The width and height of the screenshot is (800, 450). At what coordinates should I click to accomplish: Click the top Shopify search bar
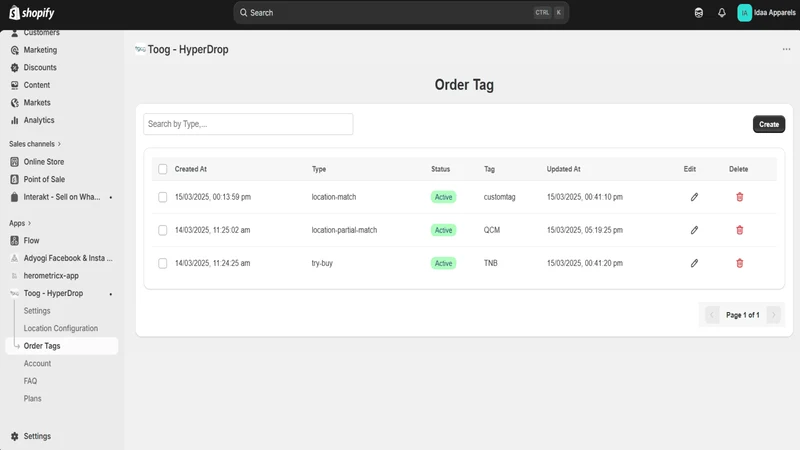pos(401,13)
